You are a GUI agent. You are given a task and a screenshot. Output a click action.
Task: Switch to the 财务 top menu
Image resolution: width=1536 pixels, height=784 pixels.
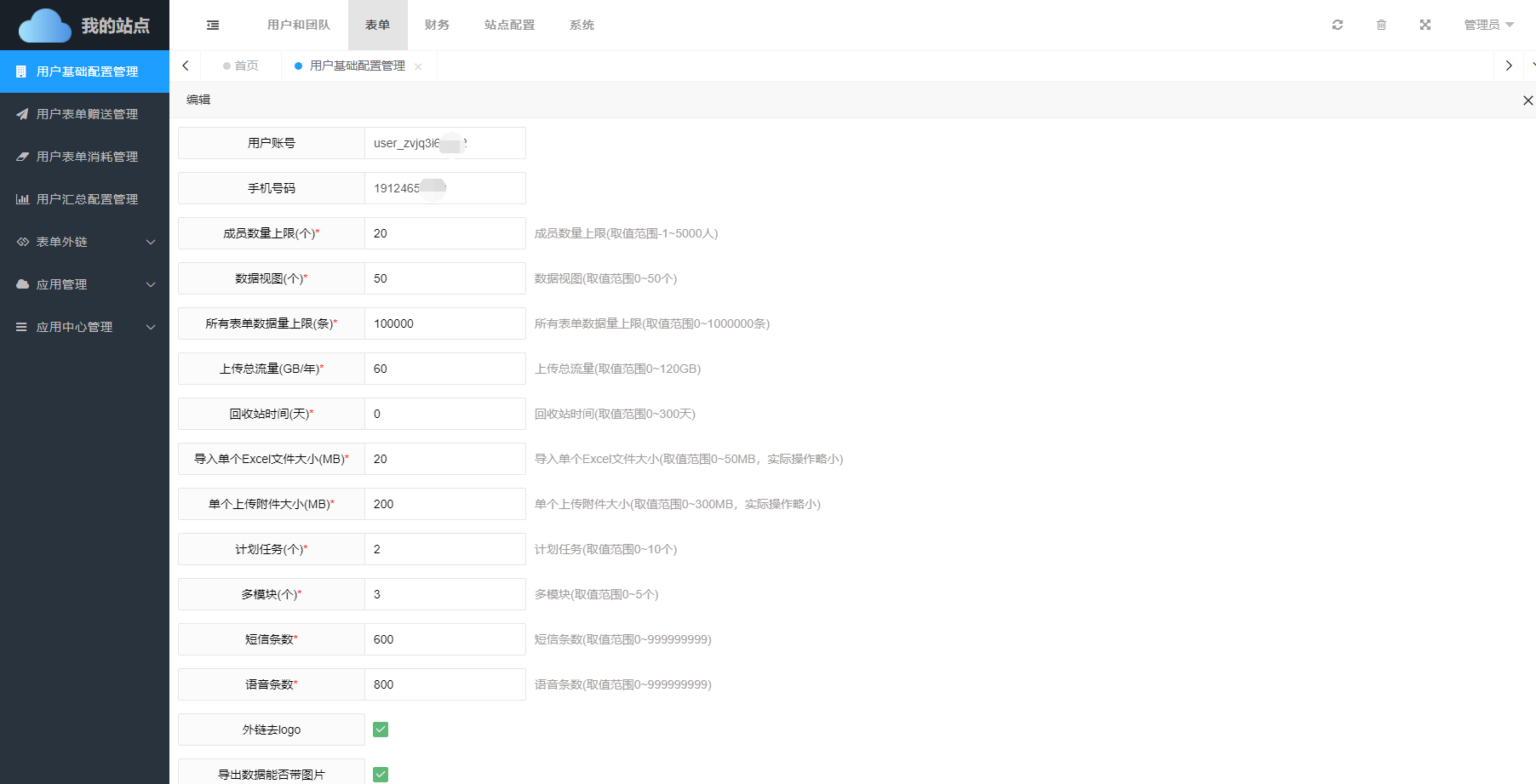coord(437,25)
